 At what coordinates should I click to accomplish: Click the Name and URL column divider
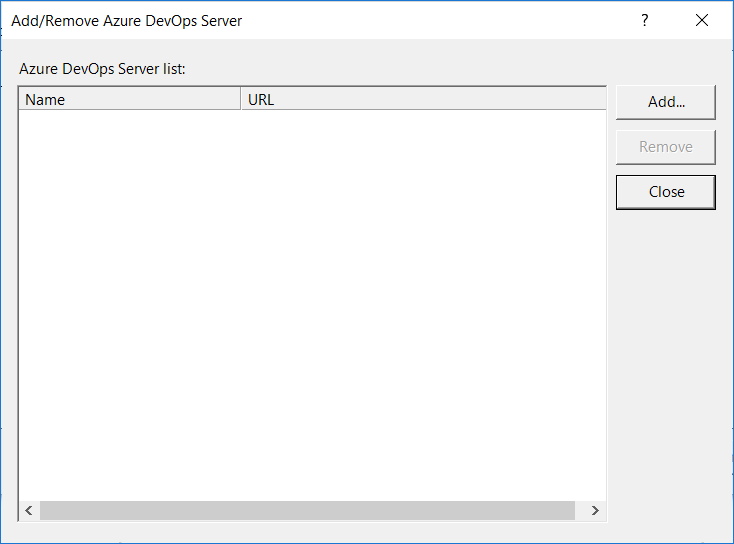tap(241, 99)
